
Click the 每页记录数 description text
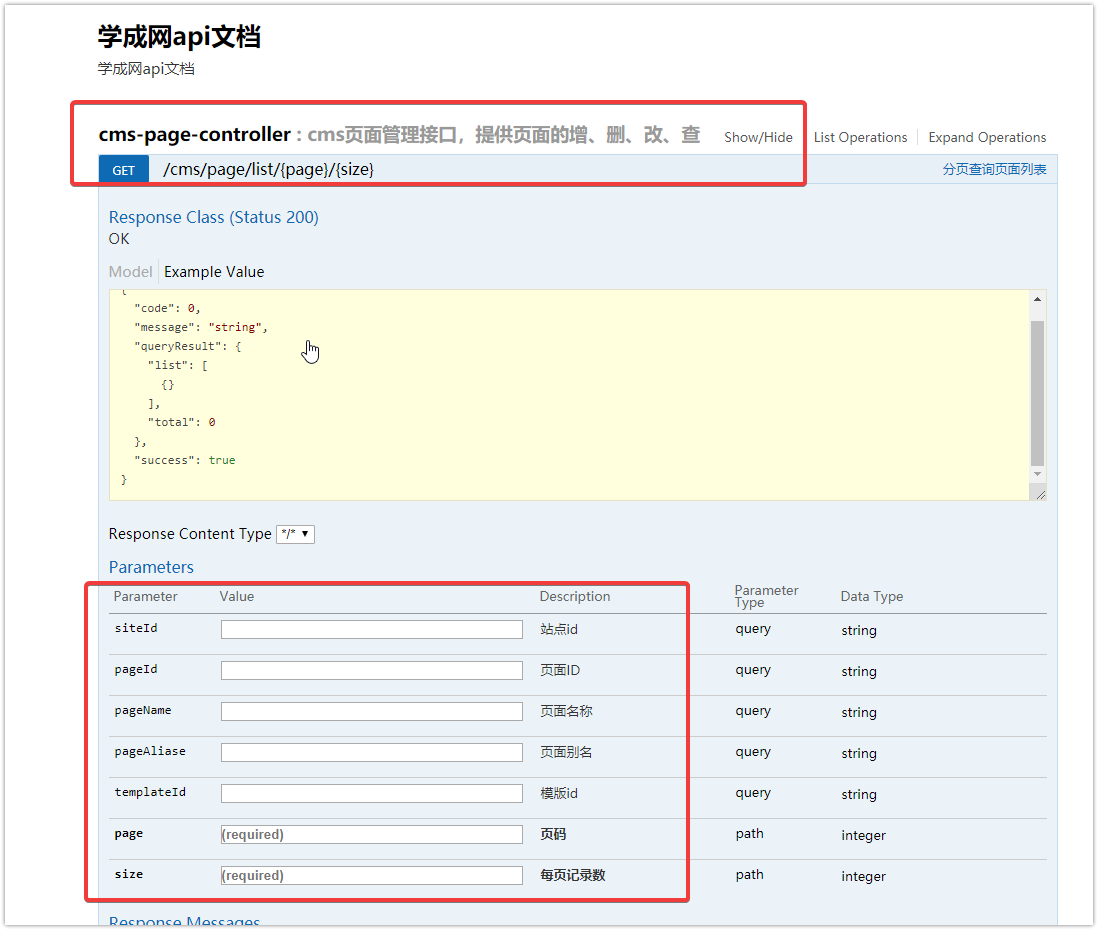point(573,875)
